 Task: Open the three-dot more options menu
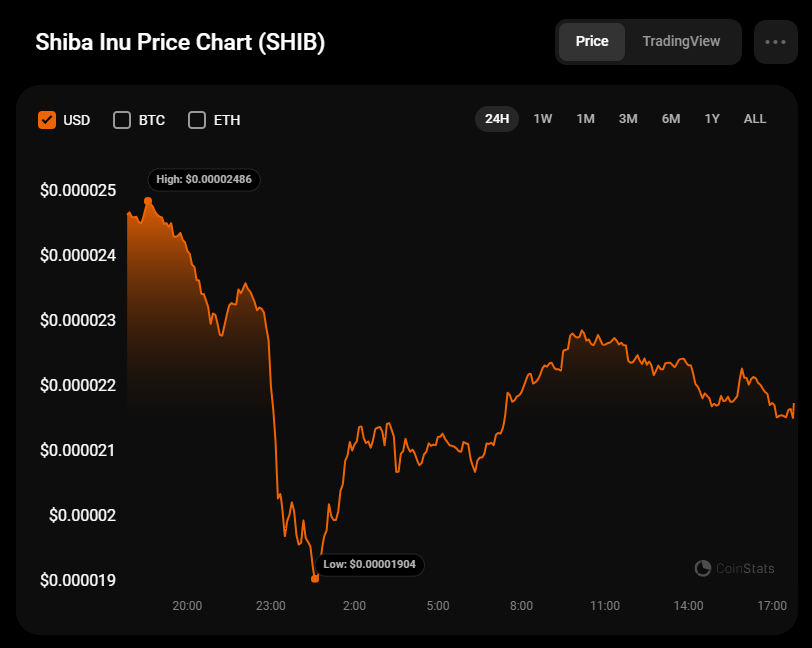775,42
